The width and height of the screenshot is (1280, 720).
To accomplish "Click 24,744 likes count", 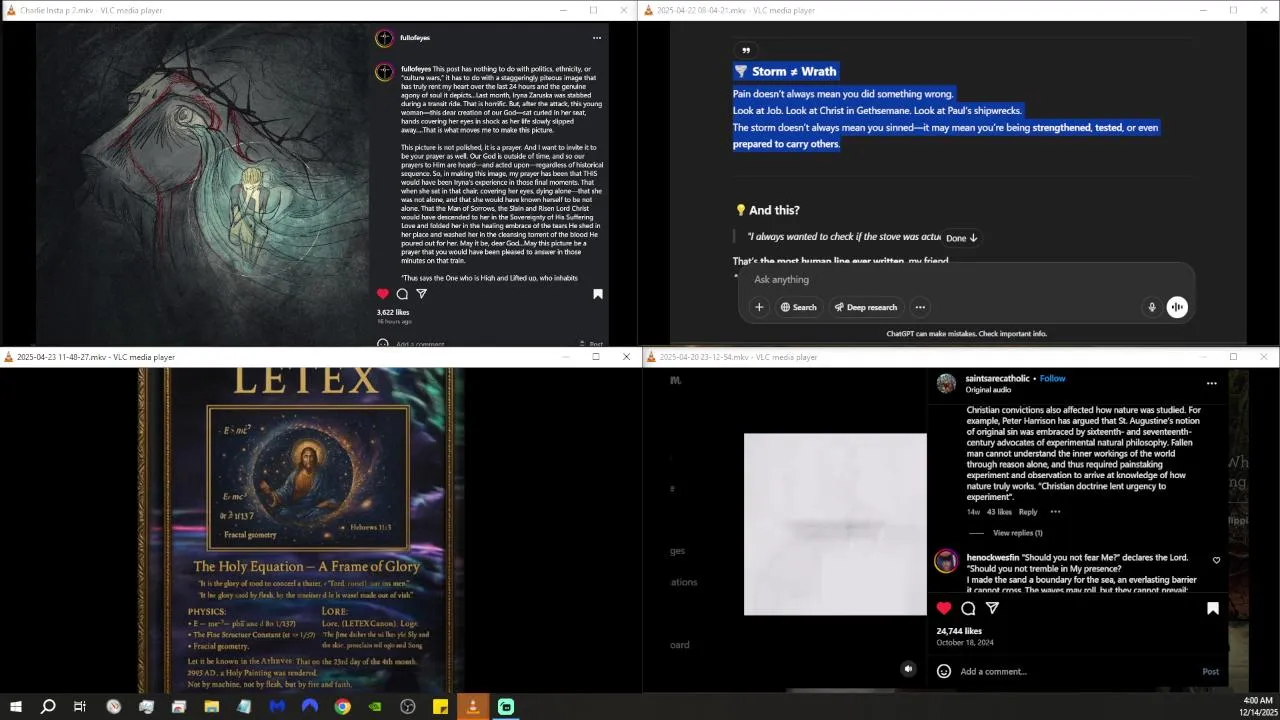I will click(959, 631).
